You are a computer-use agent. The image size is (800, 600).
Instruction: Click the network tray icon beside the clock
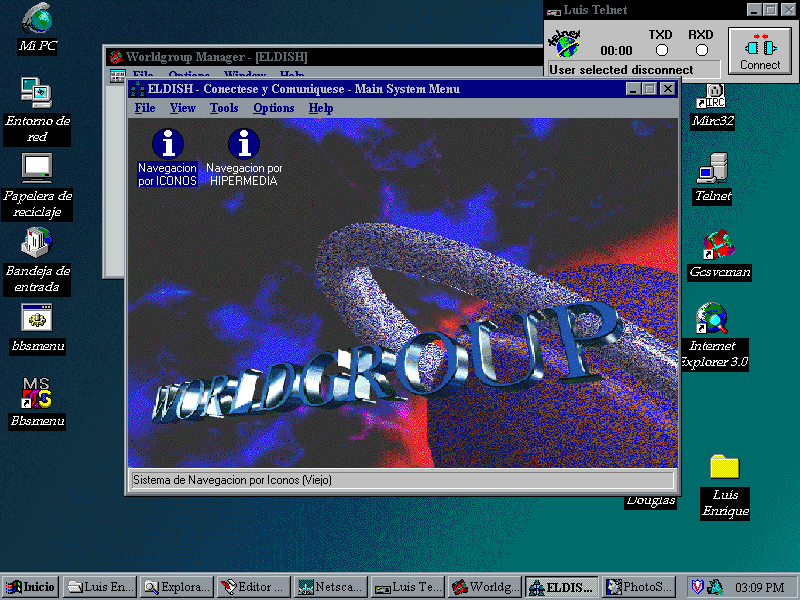pos(715,587)
